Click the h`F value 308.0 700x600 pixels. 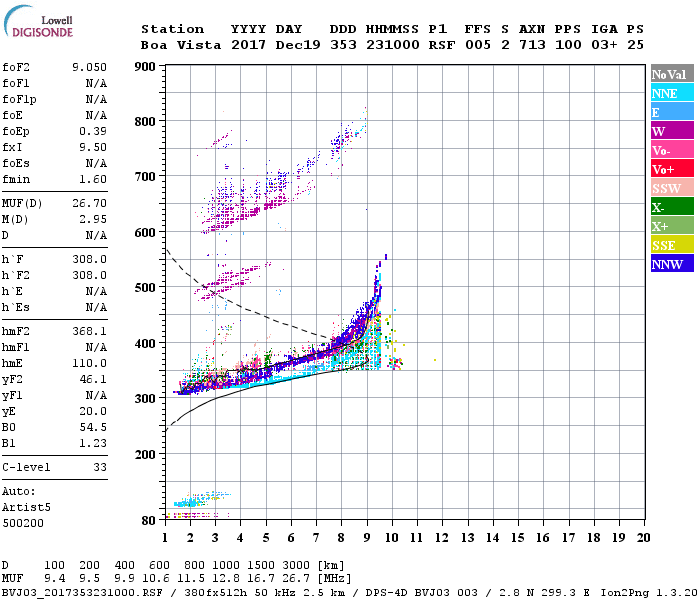89,259
